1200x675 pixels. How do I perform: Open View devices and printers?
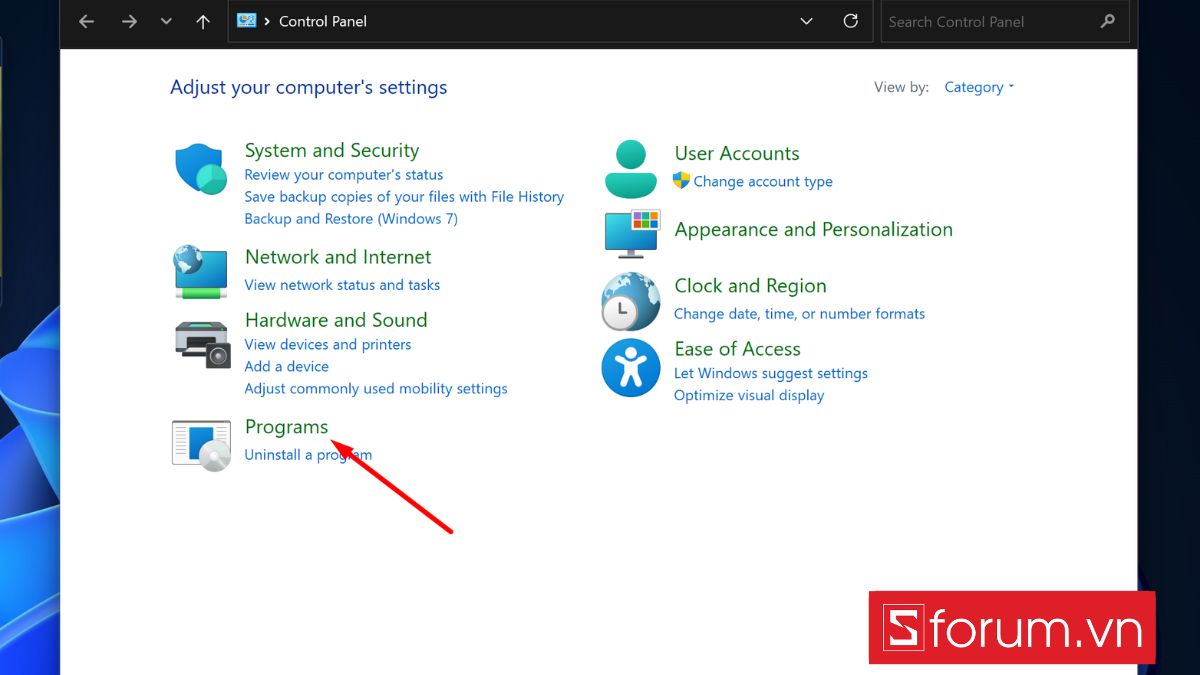tap(328, 345)
